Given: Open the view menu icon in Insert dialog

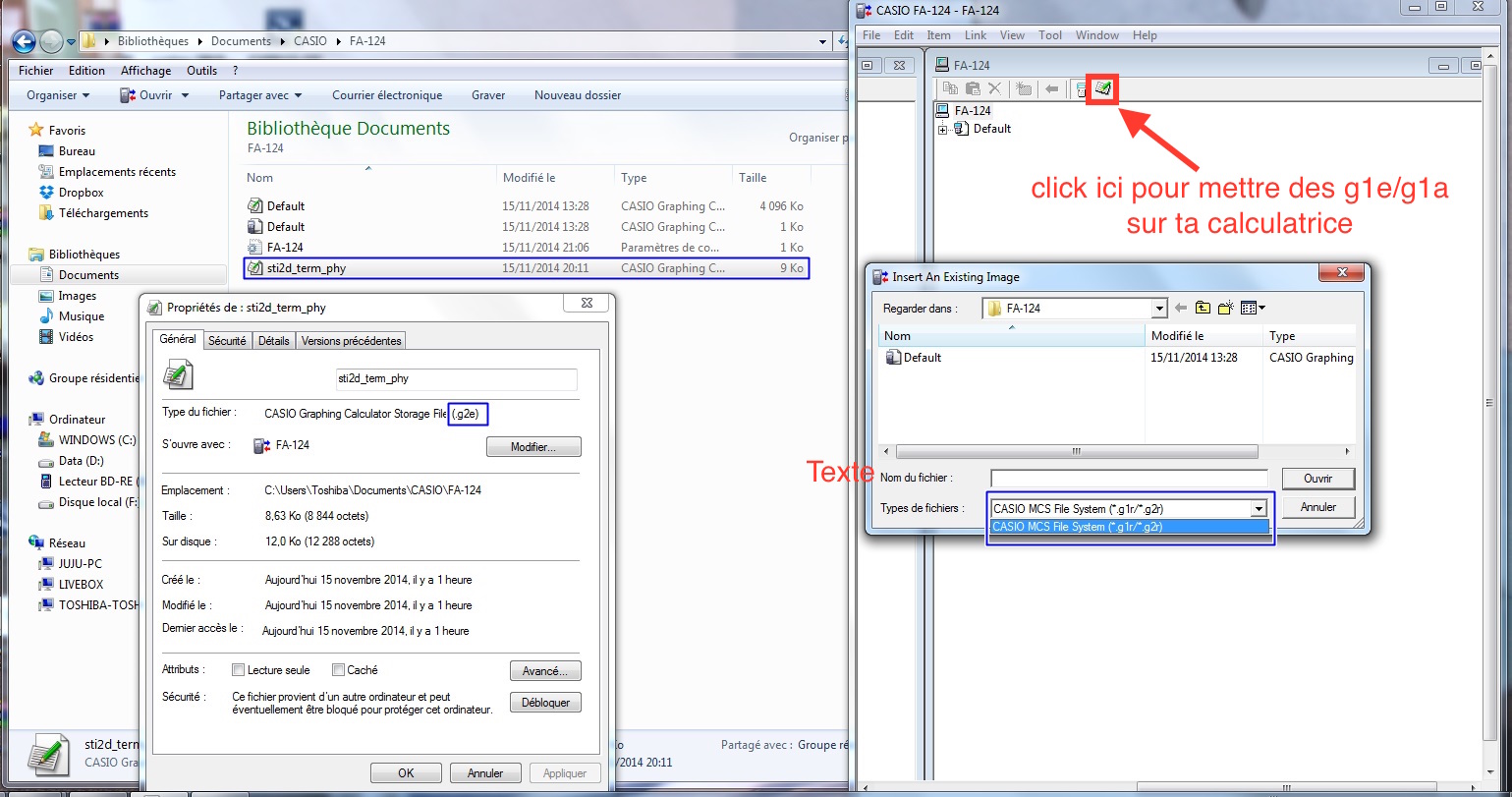Looking at the screenshot, I should click(1253, 308).
